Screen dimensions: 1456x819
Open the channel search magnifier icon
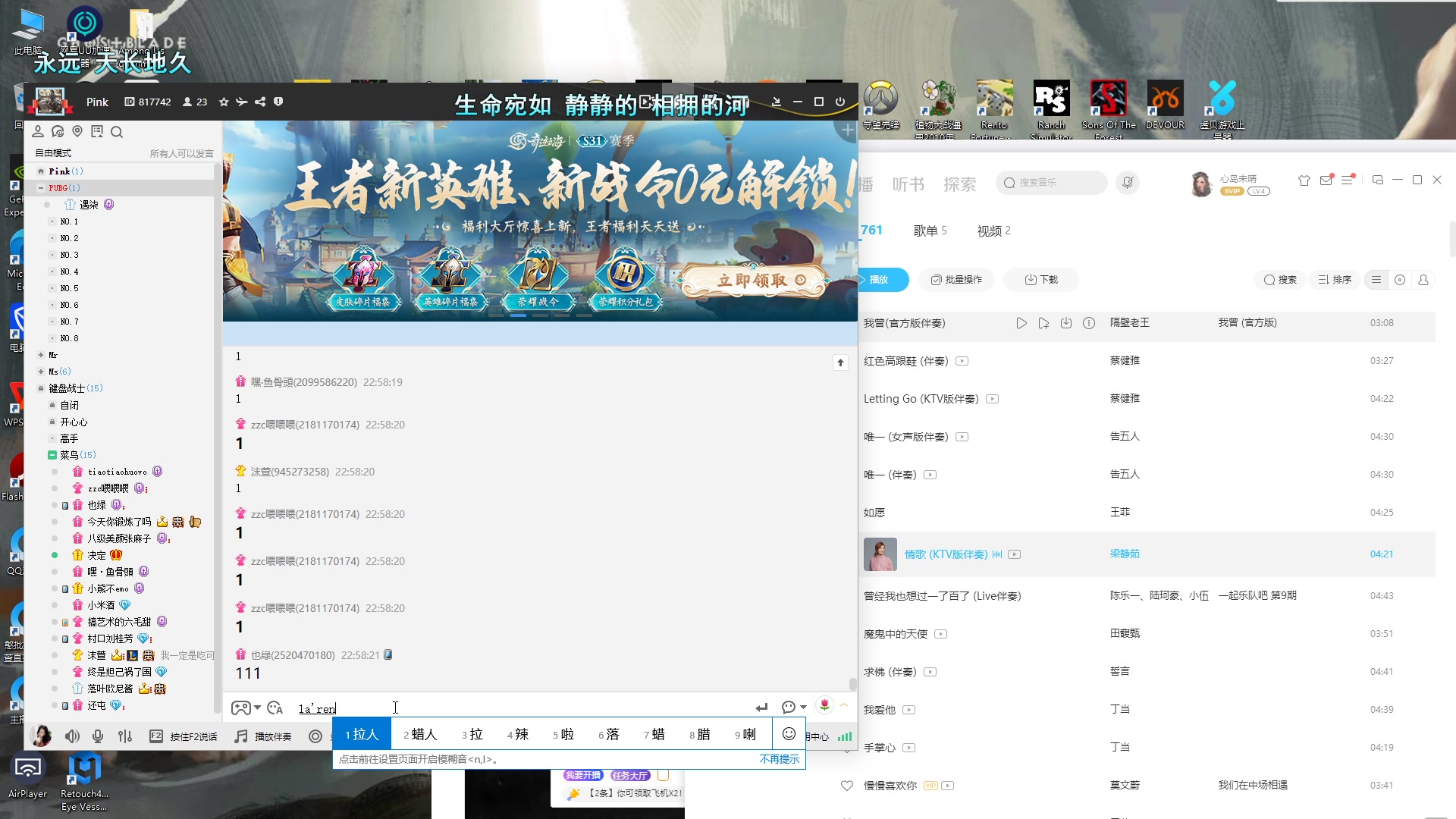coord(117,132)
